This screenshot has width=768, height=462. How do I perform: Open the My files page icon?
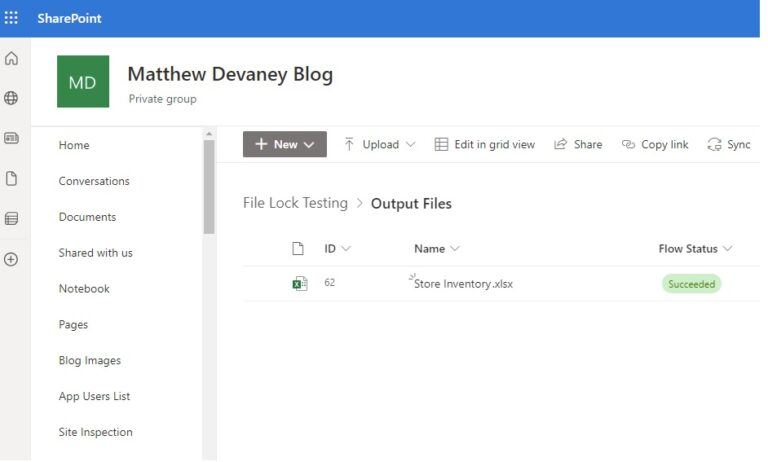click(x=11, y=179)
